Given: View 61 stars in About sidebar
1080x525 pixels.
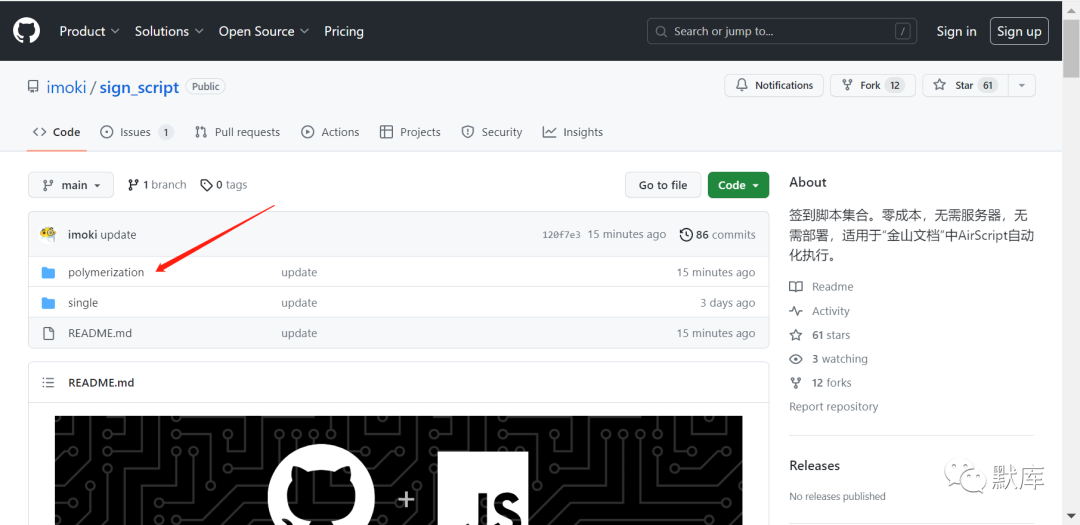Looking at the screenshot, I should coord(820,335).
